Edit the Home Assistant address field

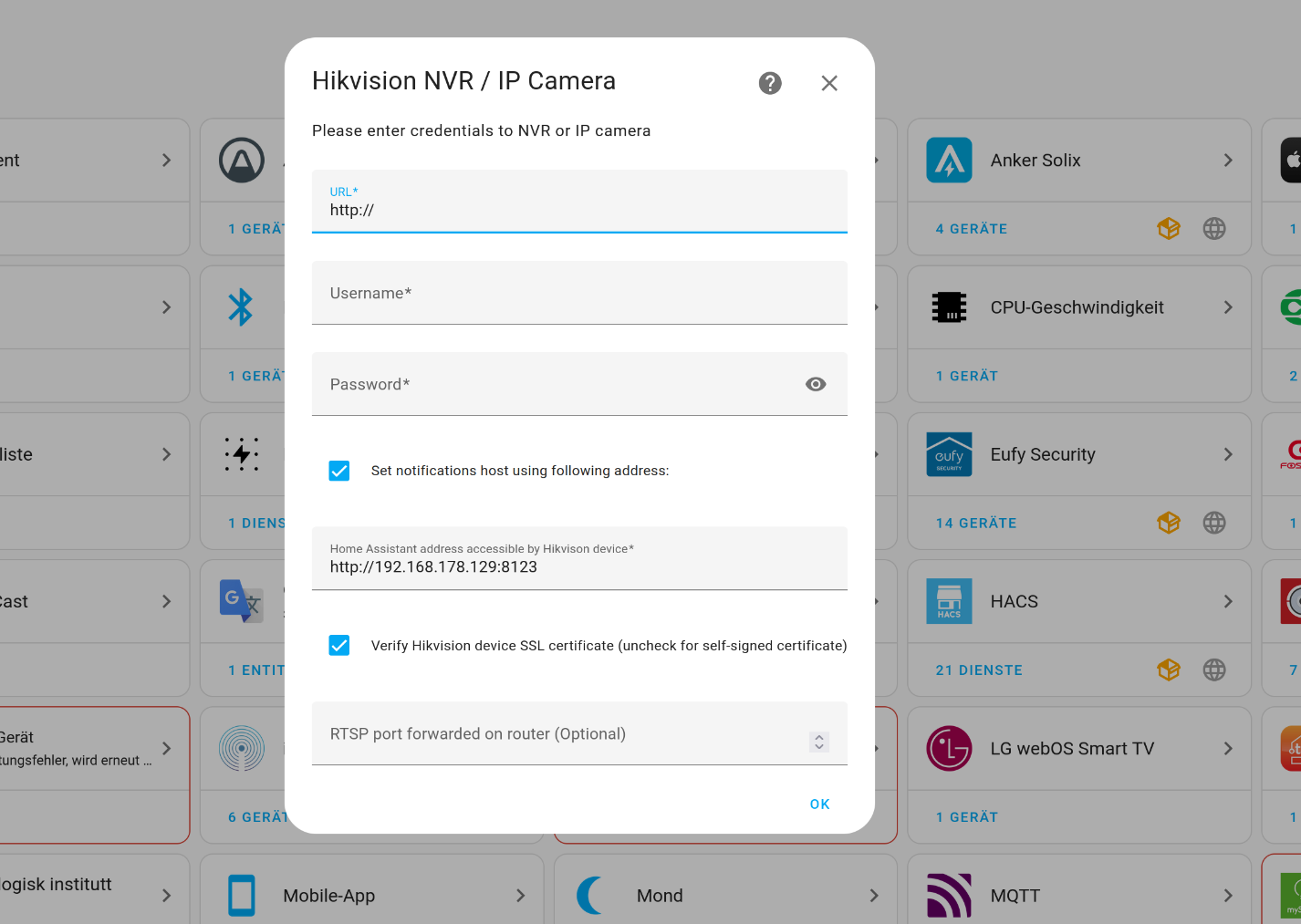[x=579, y=558]
